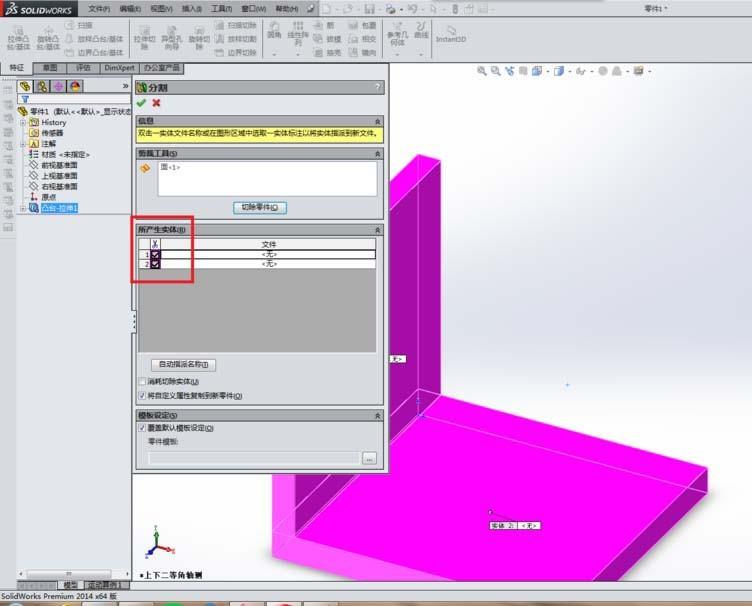Click the Apply Scene icon
Viewport: 752px width, 606px height.
coord(617,71)
